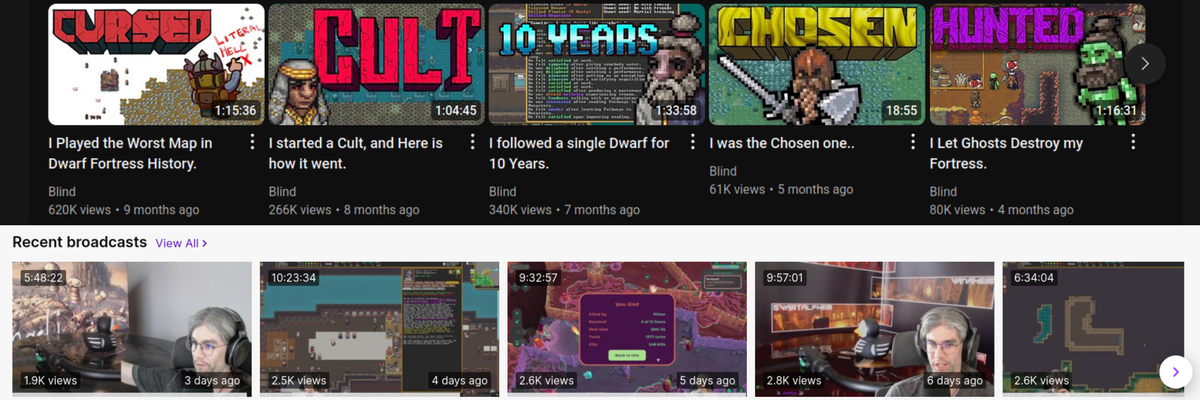Open the 9:32:57 broadcast from 5 days ago

point(627,328)
